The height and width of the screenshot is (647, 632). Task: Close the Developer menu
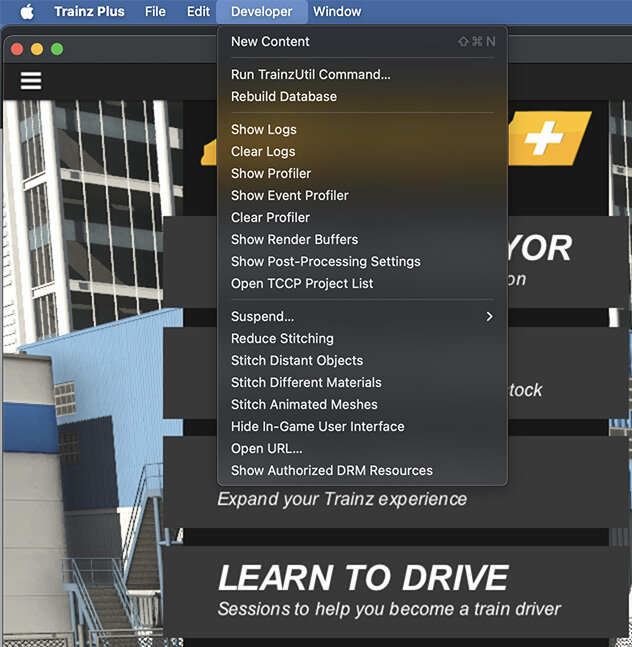point(262,12)
